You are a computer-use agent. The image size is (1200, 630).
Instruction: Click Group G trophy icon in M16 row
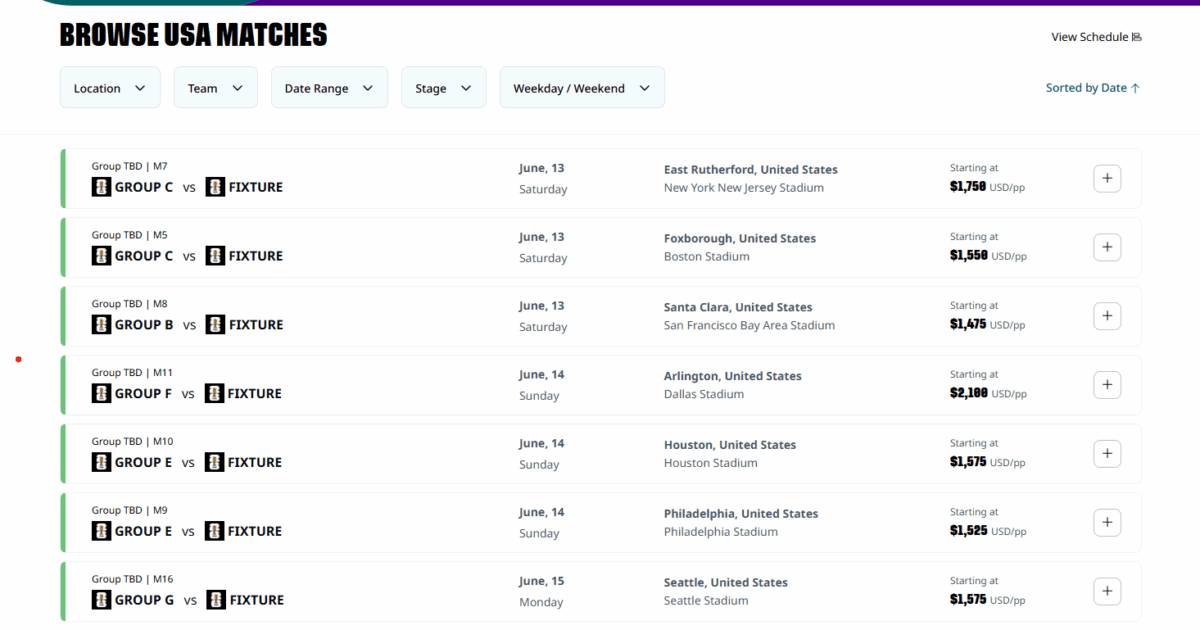tap(101, 600)
